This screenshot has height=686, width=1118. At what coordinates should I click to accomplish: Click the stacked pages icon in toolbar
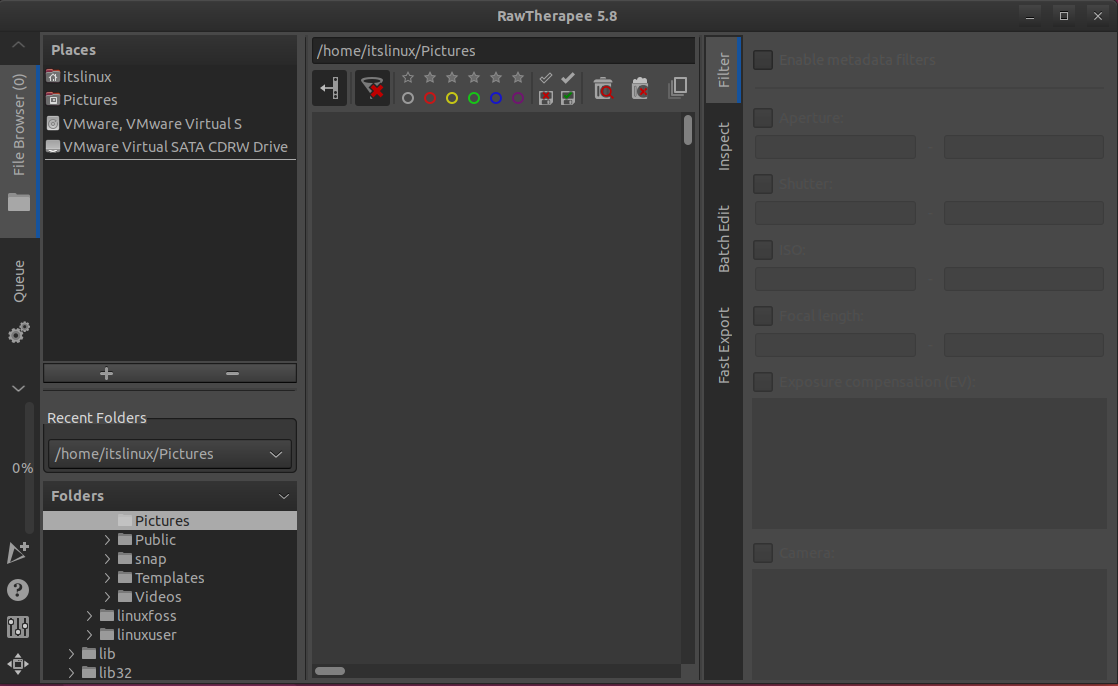point(677,88)
